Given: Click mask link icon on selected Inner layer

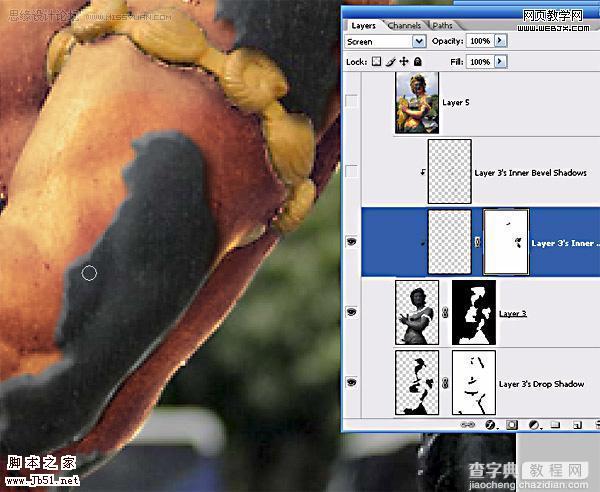Looking at the screenshot, I should coord(477,242).
